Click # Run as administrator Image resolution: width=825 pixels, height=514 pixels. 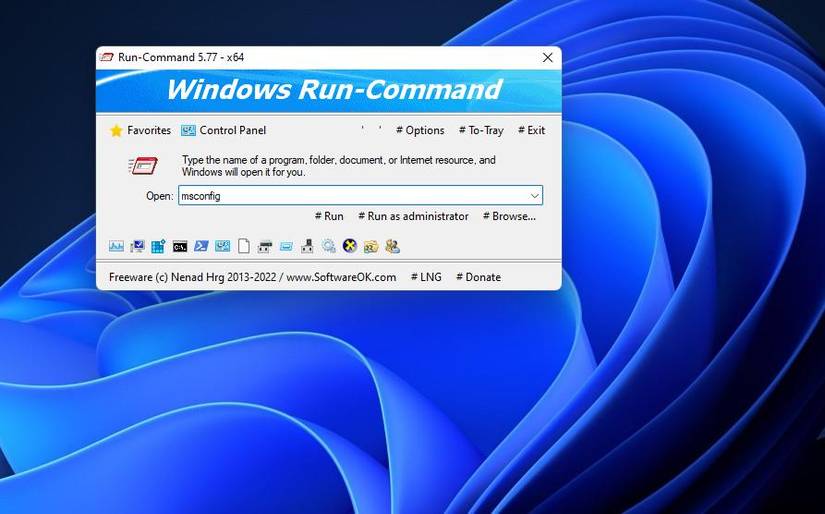coord(413,216)
